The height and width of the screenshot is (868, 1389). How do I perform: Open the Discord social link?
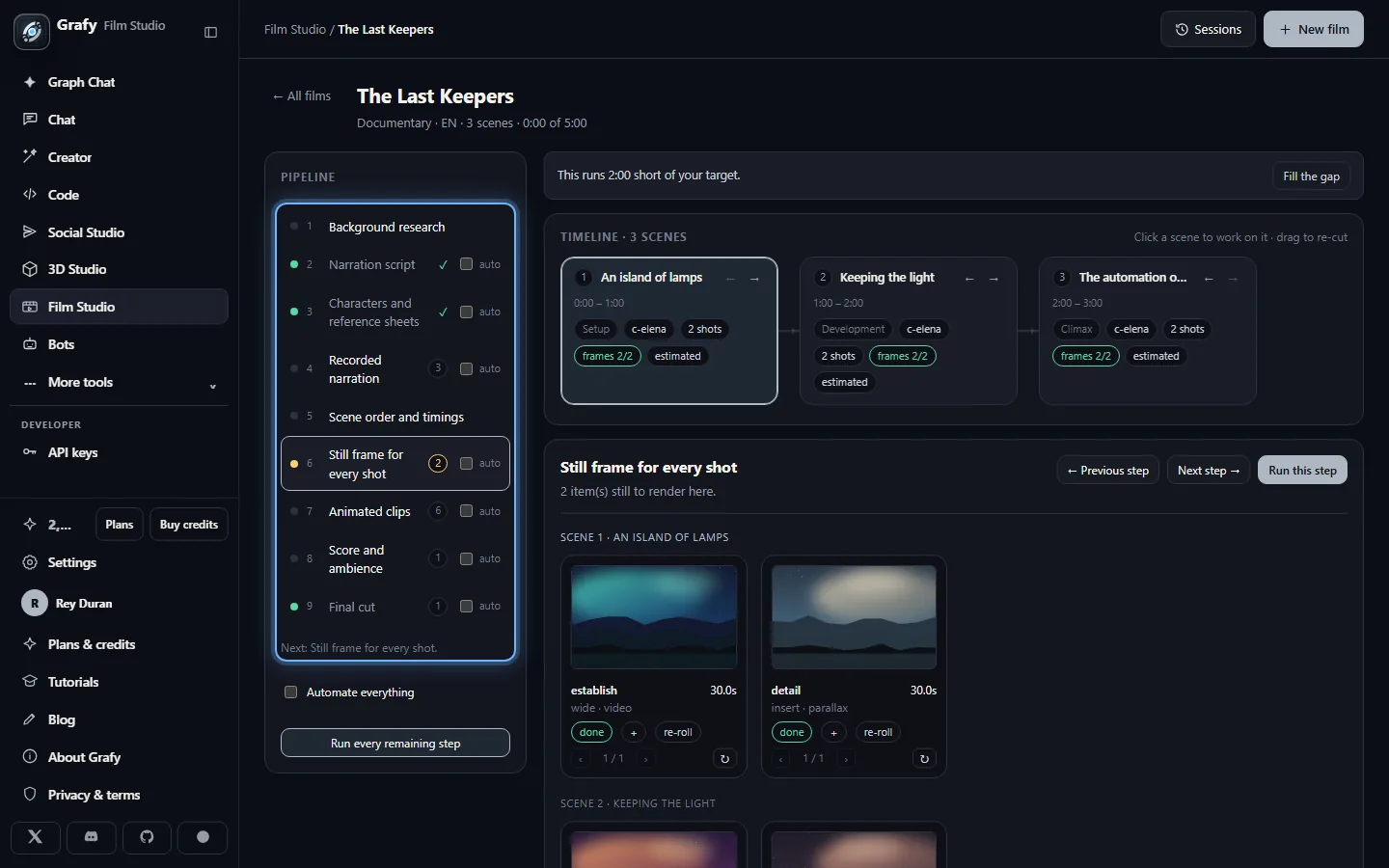pyautogui.click(x=92, y=837)
